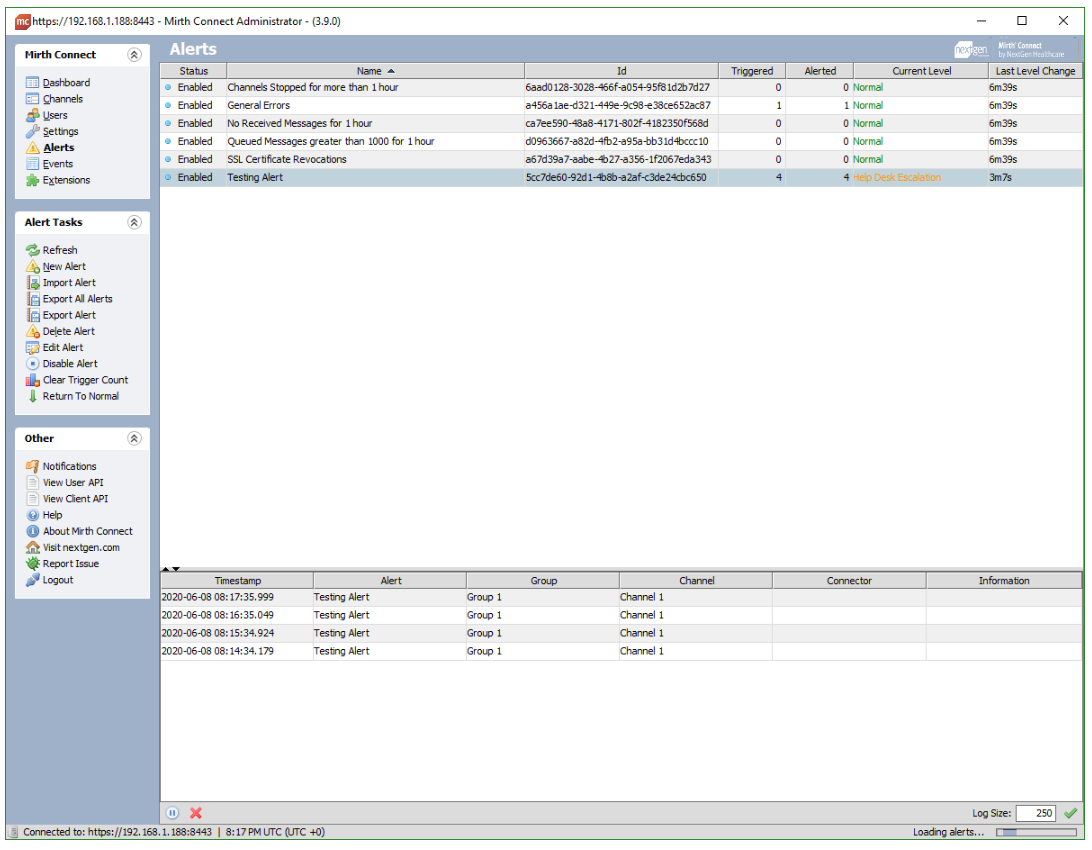Select log entry 2020-06-08 08:16:35.049
Viewport: 1092px width, 850px height.
pos(621,615)
